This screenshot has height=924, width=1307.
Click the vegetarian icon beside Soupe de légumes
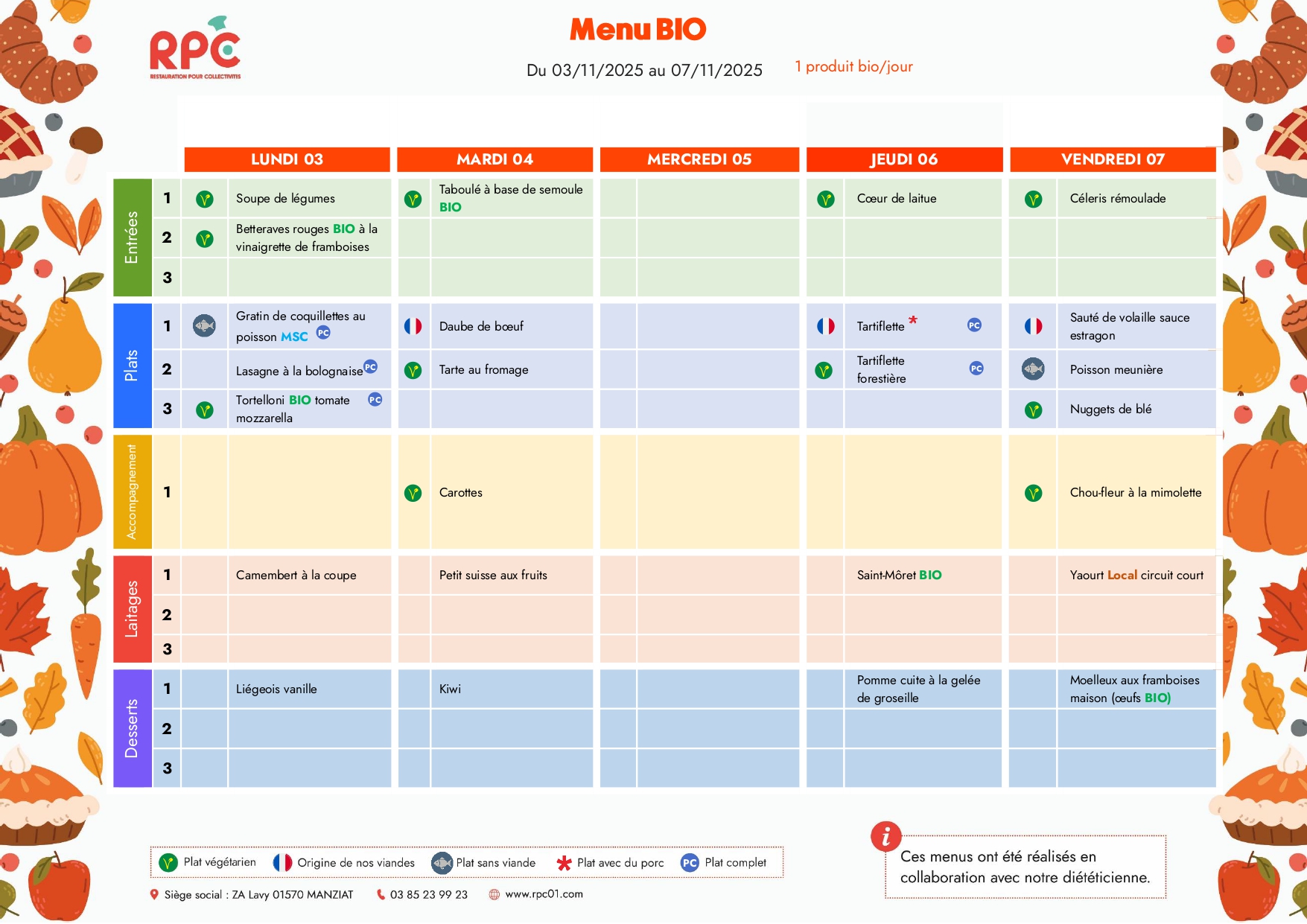click(x=205, y=200)
